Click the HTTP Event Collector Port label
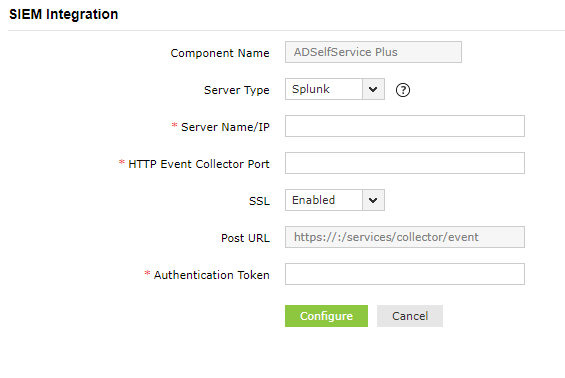 coord(199,164)
